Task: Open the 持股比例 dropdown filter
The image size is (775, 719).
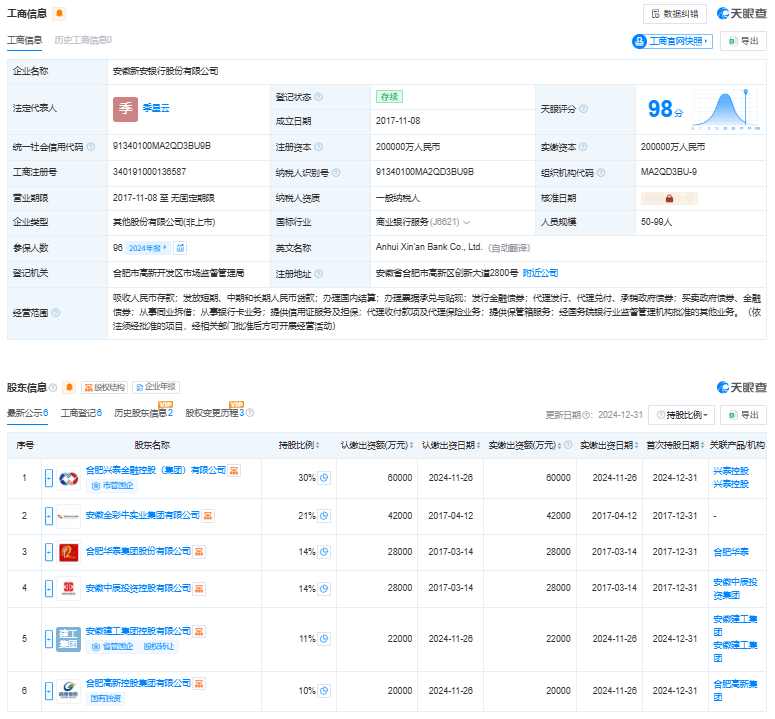Action: (681, 415)
